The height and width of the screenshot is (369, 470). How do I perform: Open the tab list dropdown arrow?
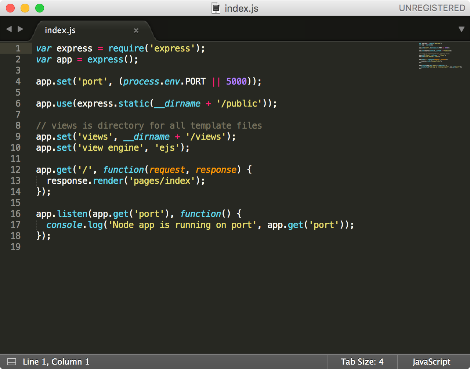tap(461, 29)
